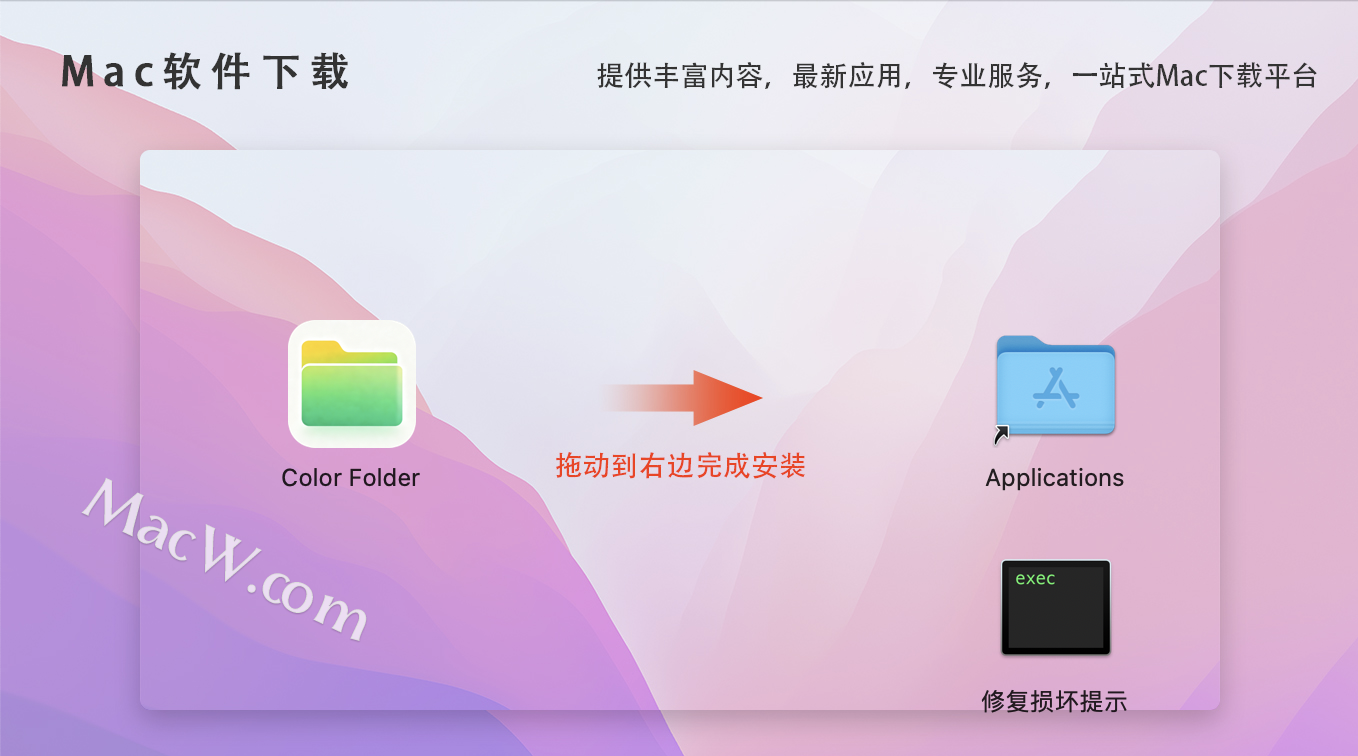Select the Color Folder app icon
The height and width of the screenshot is (756, 1358).
(x=352, y=384)
